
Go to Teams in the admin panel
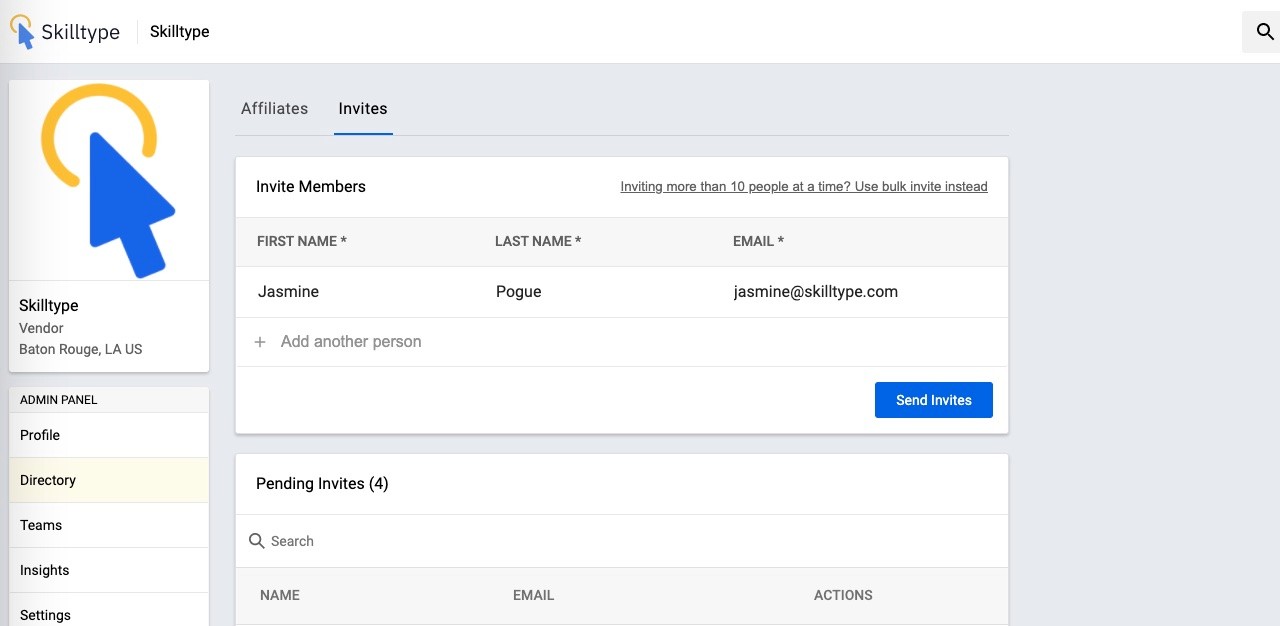click(x=109, y=525)
